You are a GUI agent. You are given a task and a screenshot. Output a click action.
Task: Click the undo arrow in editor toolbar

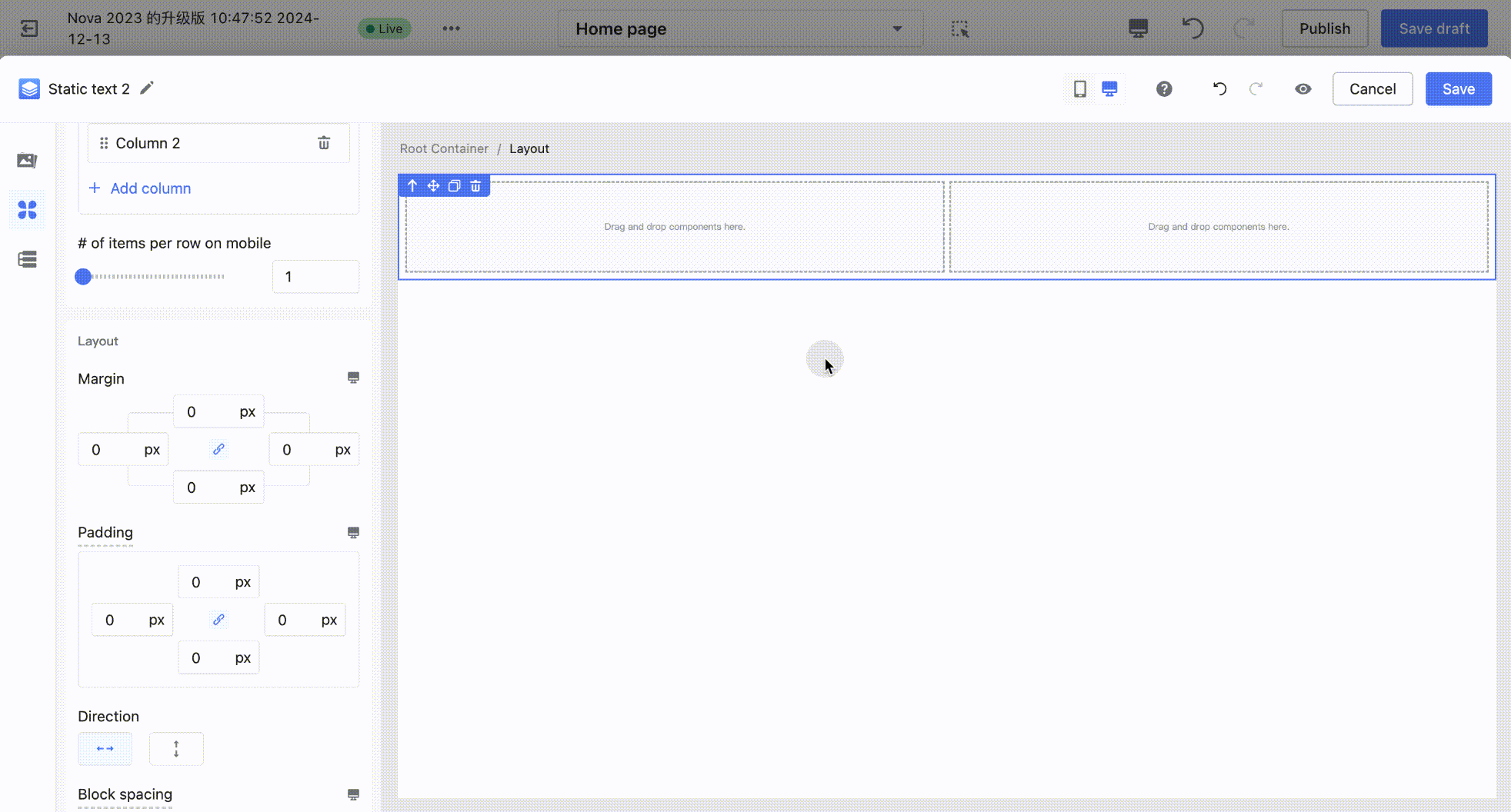click(1219, 89)
